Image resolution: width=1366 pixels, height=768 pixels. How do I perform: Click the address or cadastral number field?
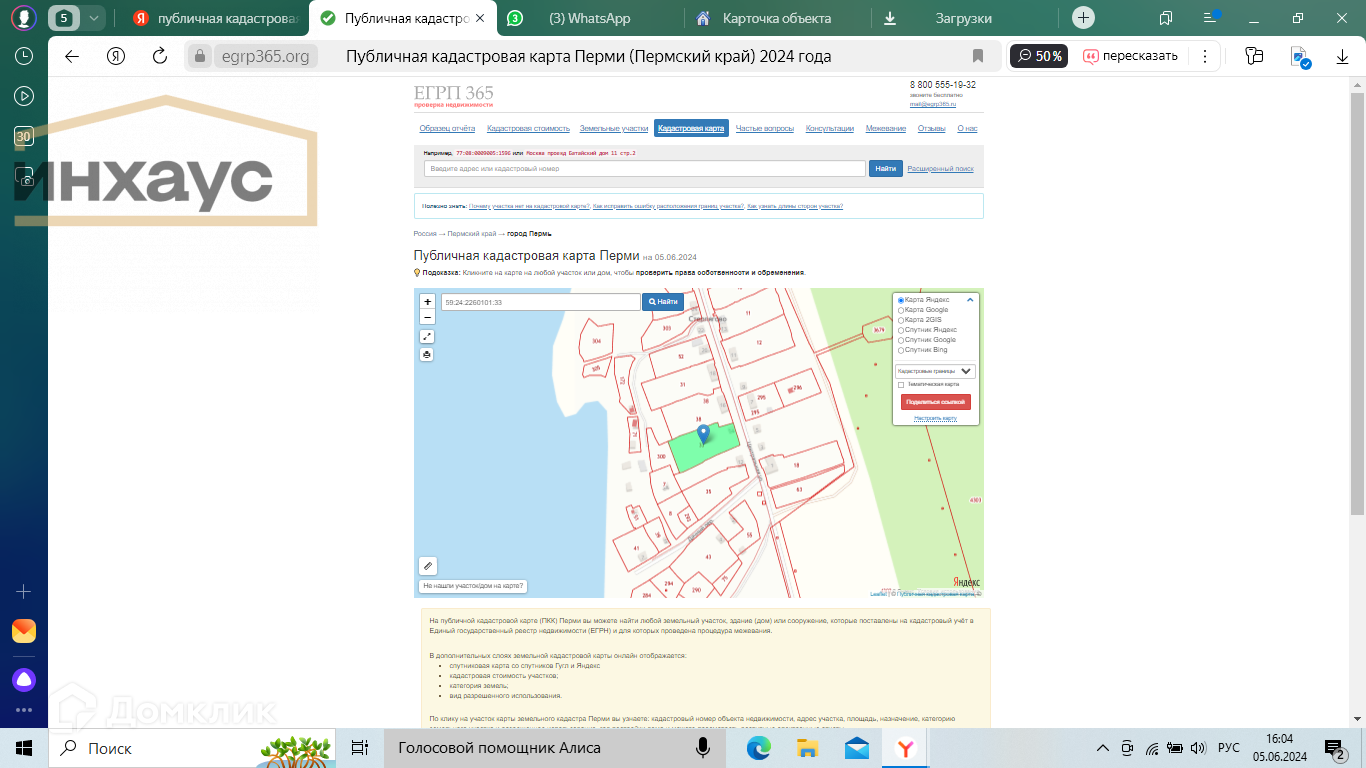(644, 169)
